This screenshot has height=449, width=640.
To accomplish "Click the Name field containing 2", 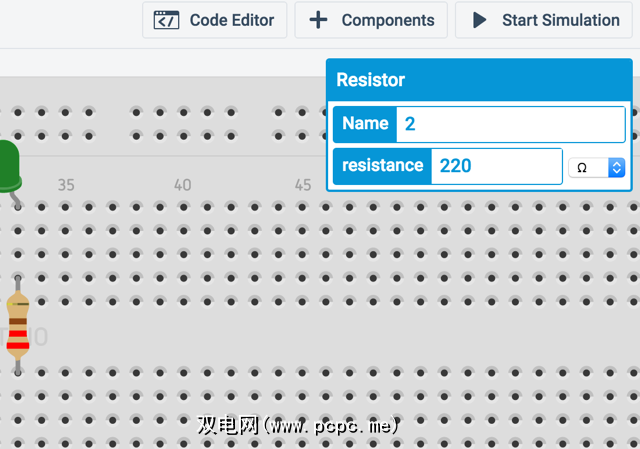I will click(x=510, y=124).
